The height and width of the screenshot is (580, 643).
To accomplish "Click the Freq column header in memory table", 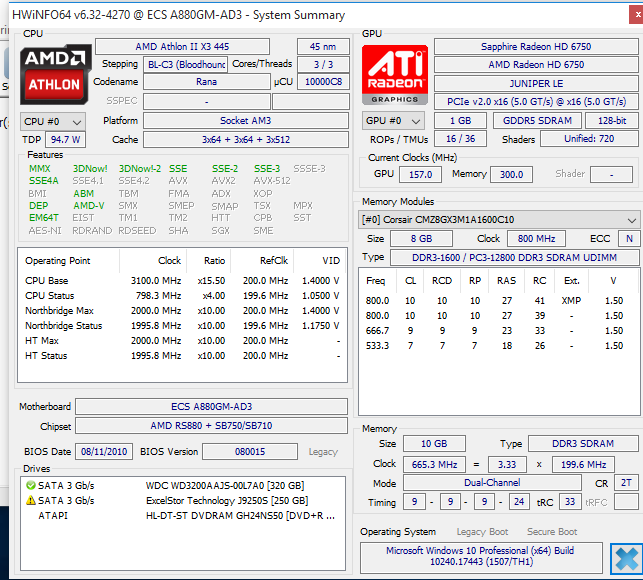I will click(x=377, y=281).
